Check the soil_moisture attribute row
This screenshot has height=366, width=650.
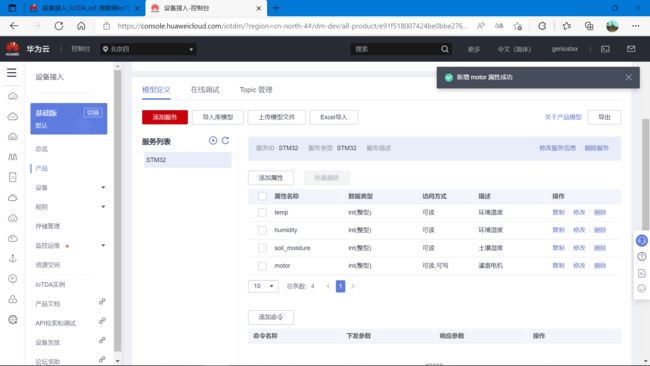262,248
